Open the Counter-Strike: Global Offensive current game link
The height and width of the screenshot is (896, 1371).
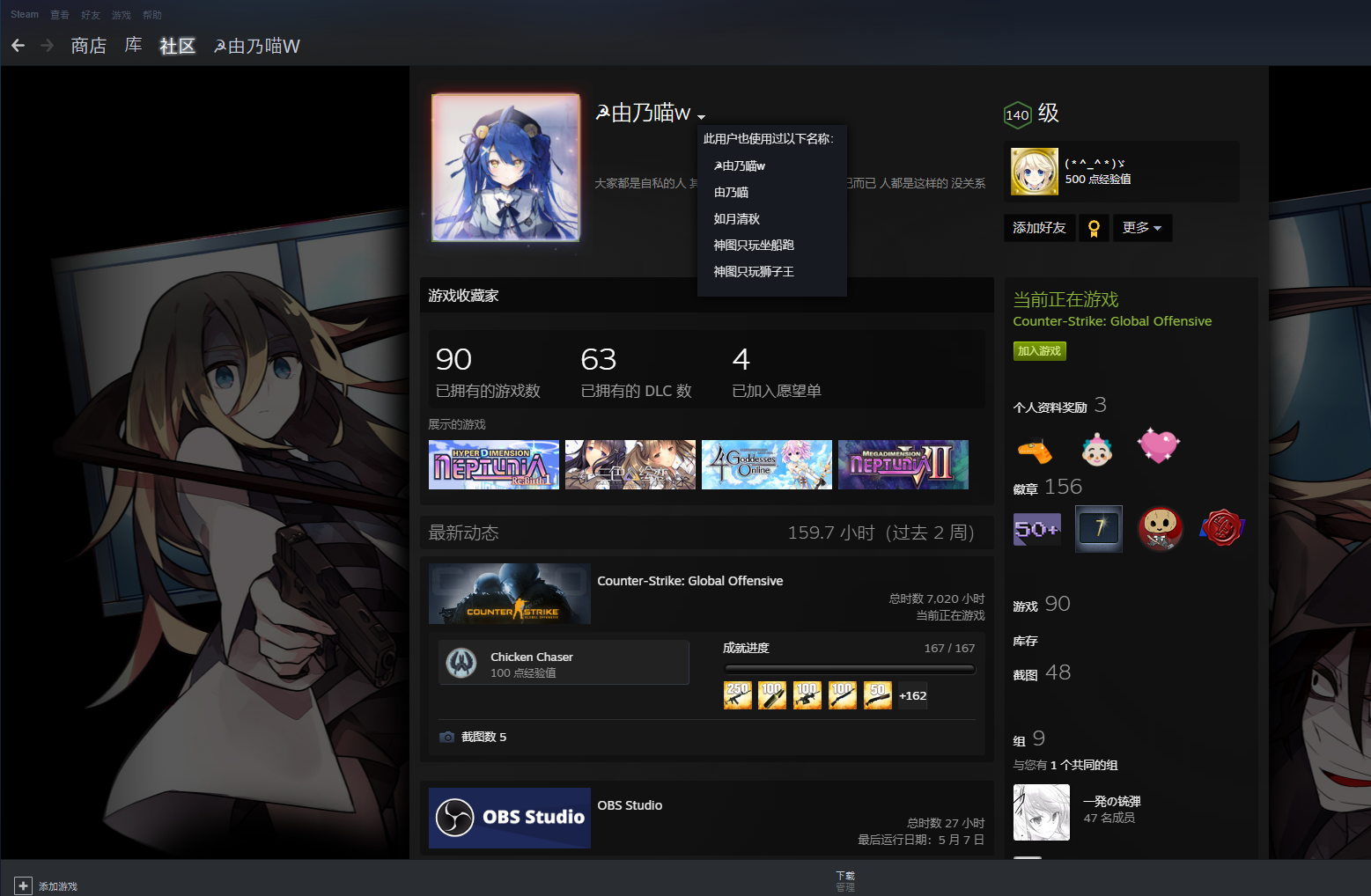point(1112,321)
